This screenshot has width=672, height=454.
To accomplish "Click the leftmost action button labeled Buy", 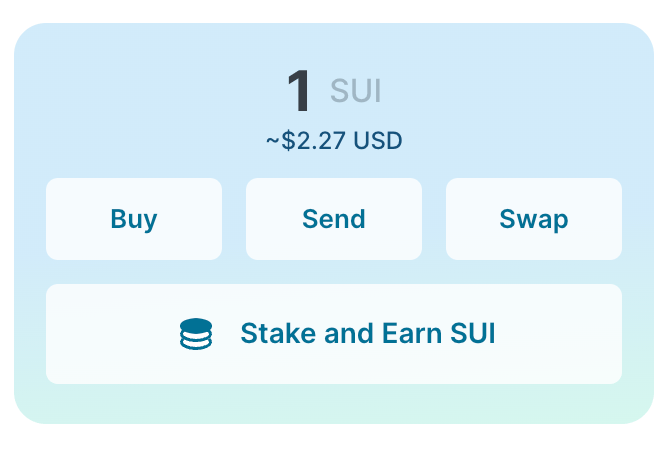I will coord(134,219).
